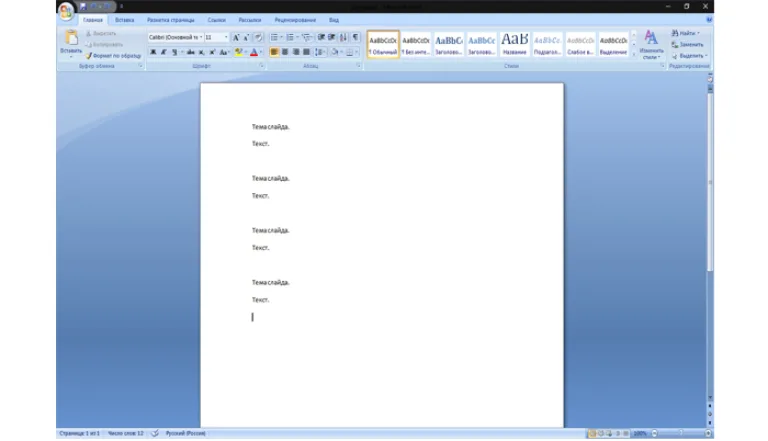This screenshot has height=441, width=768.
Task: Center the text alignment
Action: pos(285,52)
